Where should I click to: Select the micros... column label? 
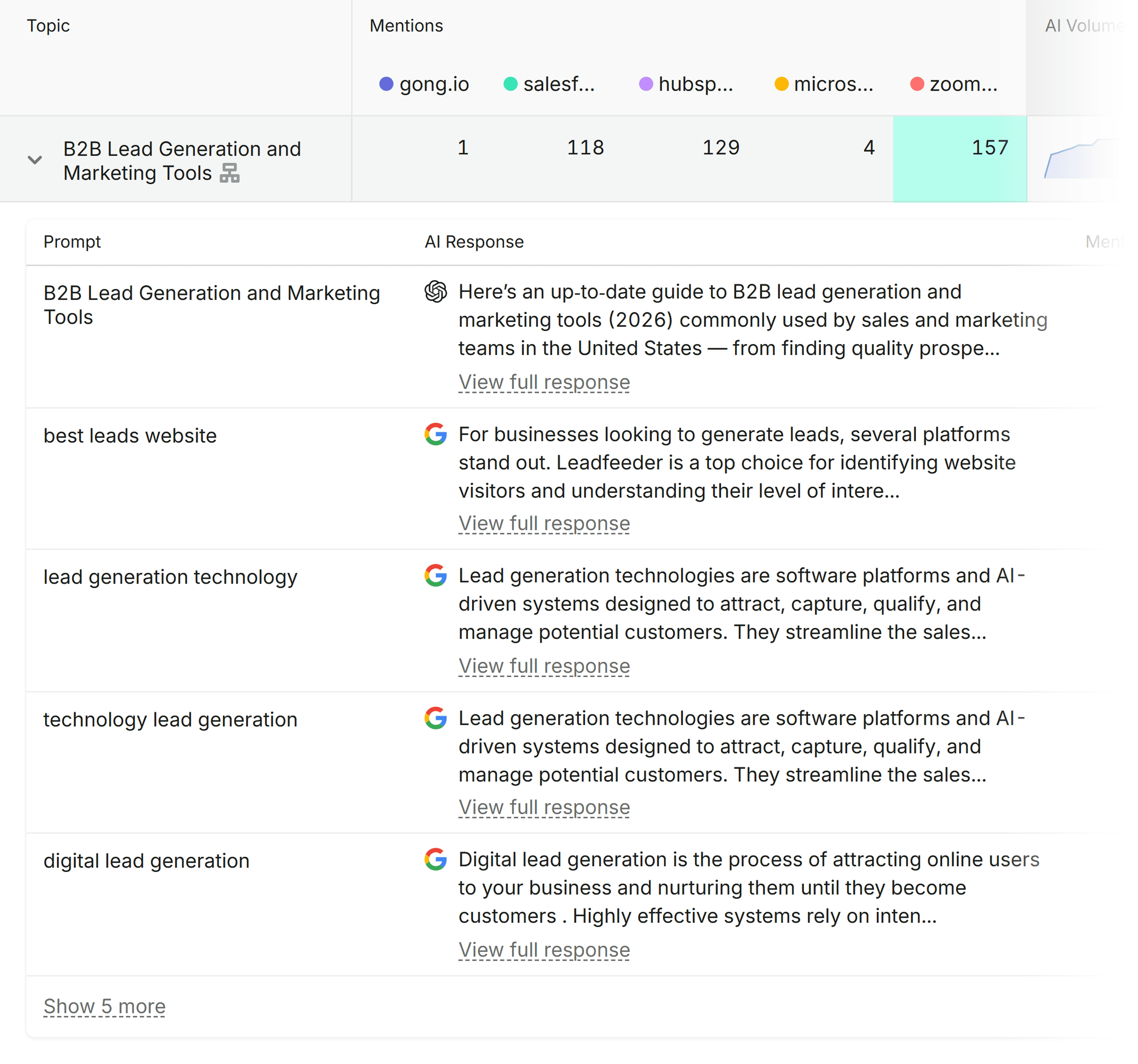tap(833, 84)
